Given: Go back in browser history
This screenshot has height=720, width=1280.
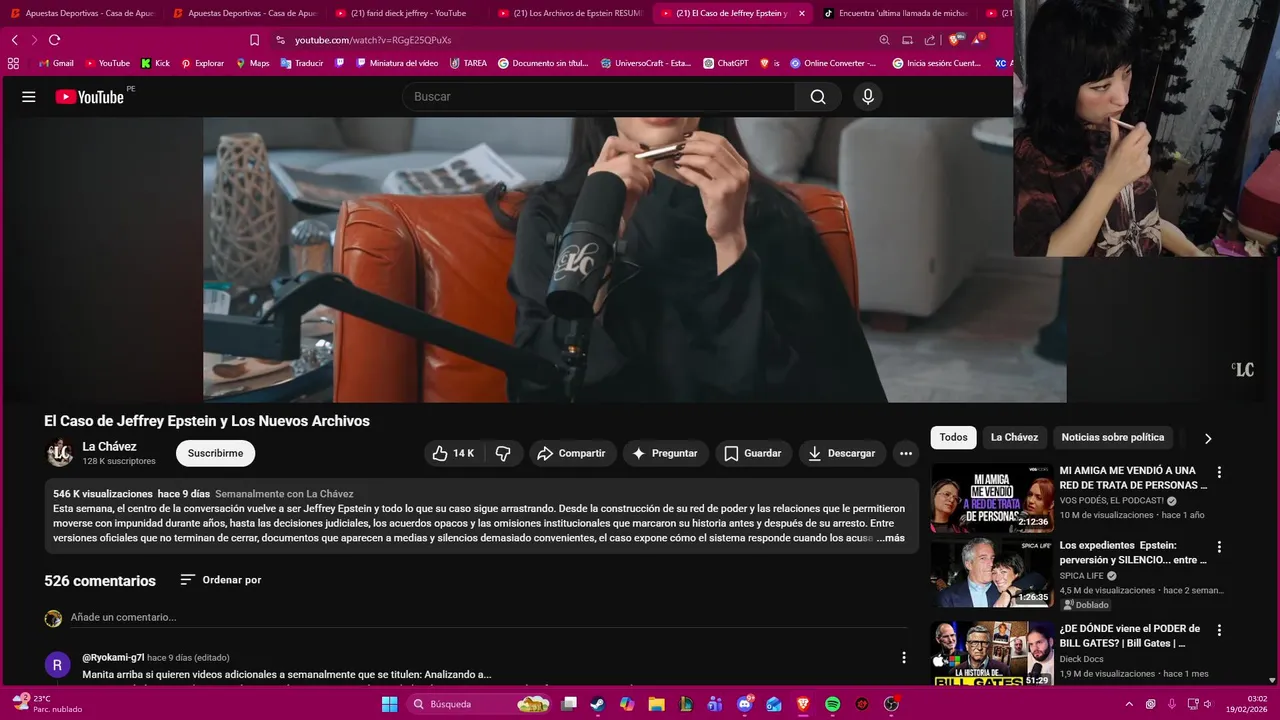Looking at the screenshot, I should coord(14,40).
